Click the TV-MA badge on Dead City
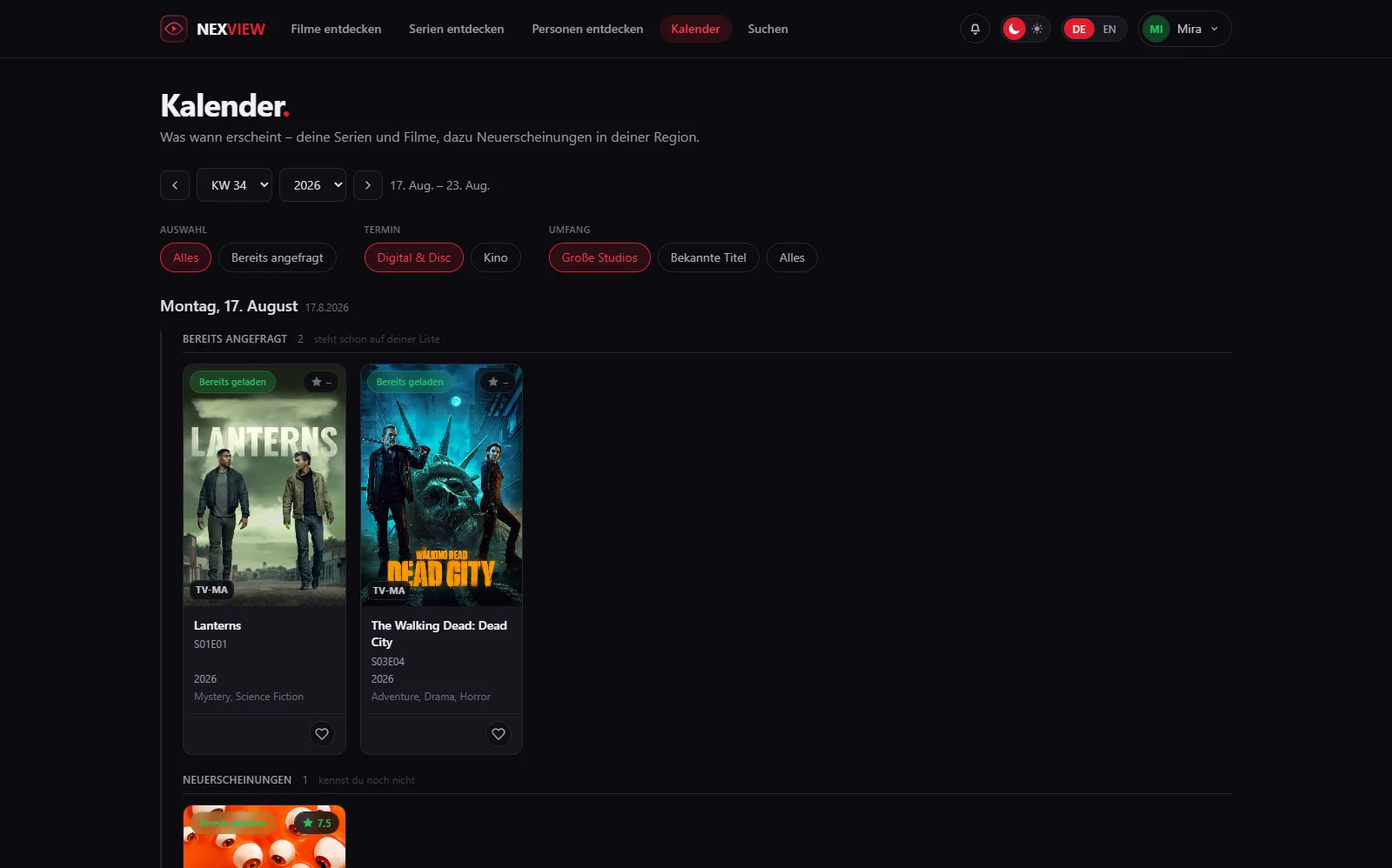 [x=389, y=591]
